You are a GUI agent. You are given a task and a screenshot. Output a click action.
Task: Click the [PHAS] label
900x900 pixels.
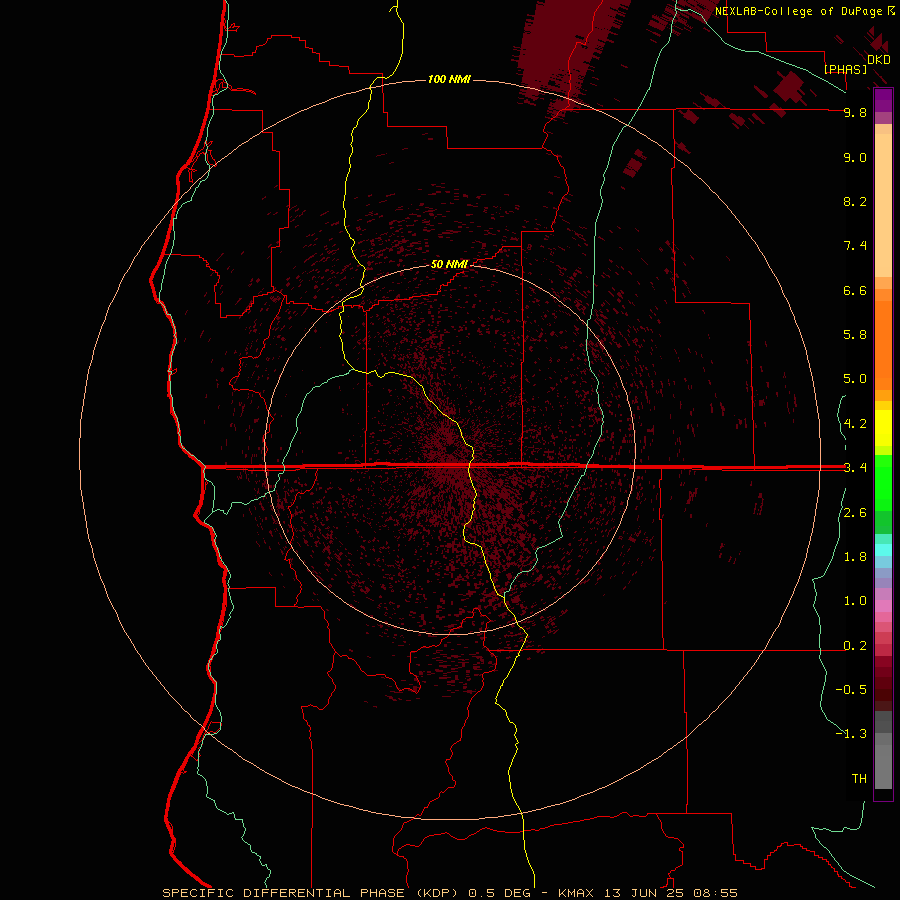[x=845, y=69]
